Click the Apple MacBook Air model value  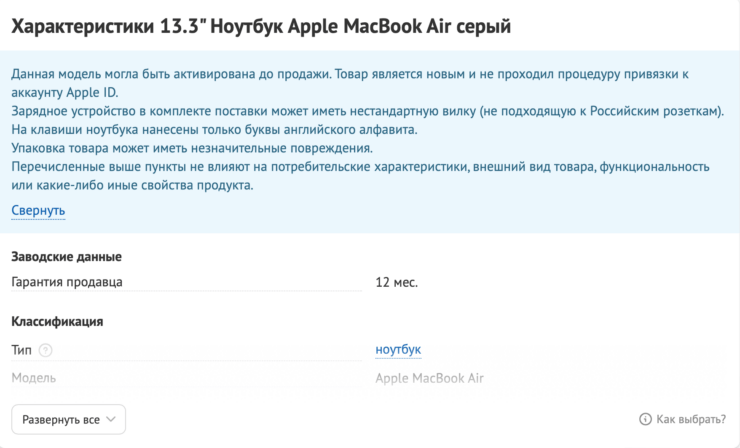click(x=429, y=378)
